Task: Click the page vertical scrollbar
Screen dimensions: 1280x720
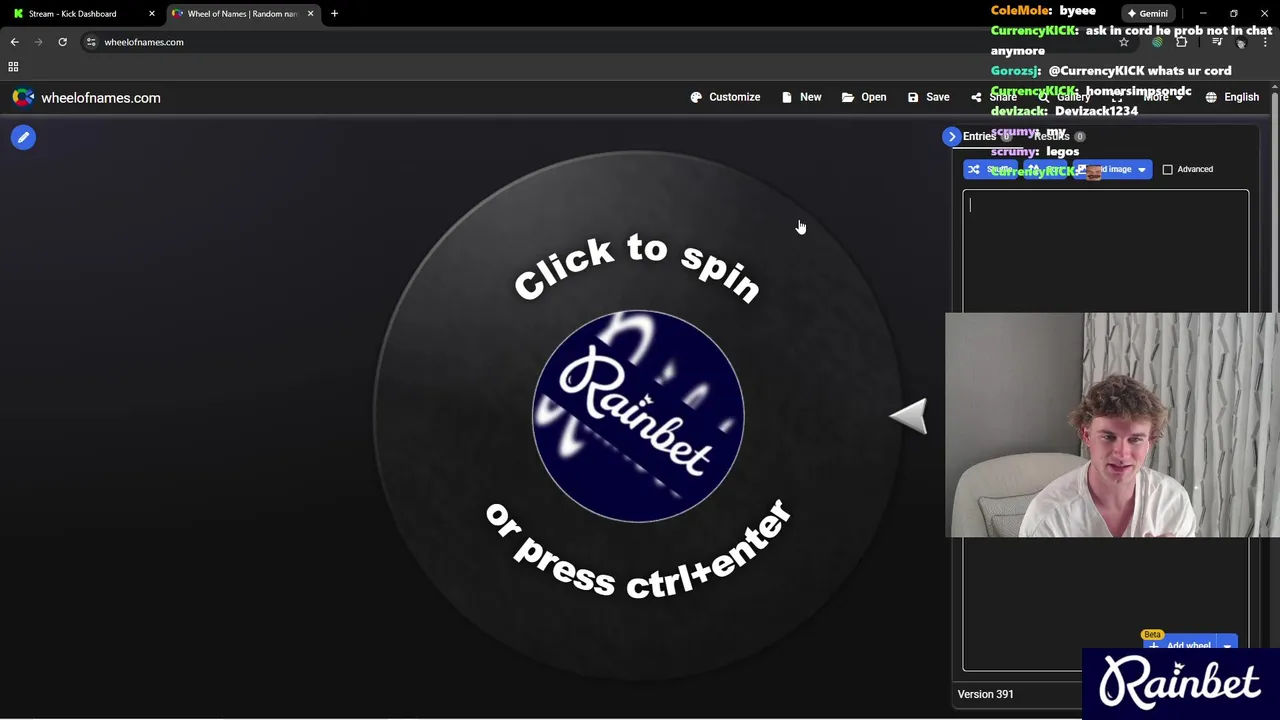Action: [x=1275, y=400]
